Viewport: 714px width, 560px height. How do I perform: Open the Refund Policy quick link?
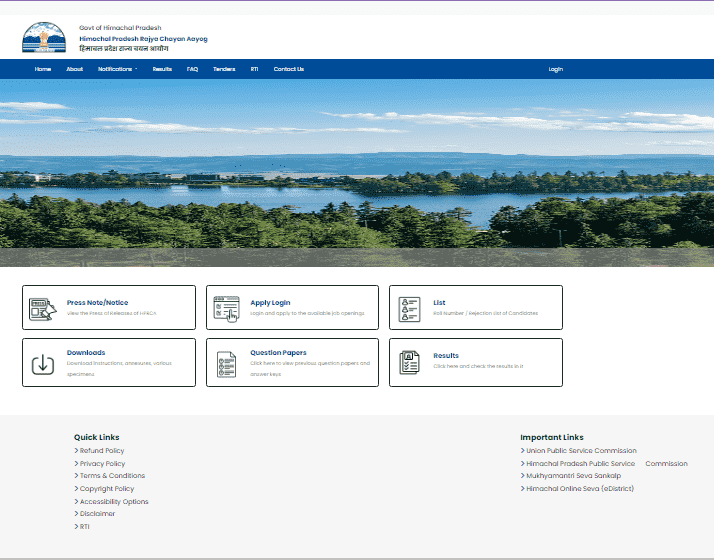(x=102, y=451)
